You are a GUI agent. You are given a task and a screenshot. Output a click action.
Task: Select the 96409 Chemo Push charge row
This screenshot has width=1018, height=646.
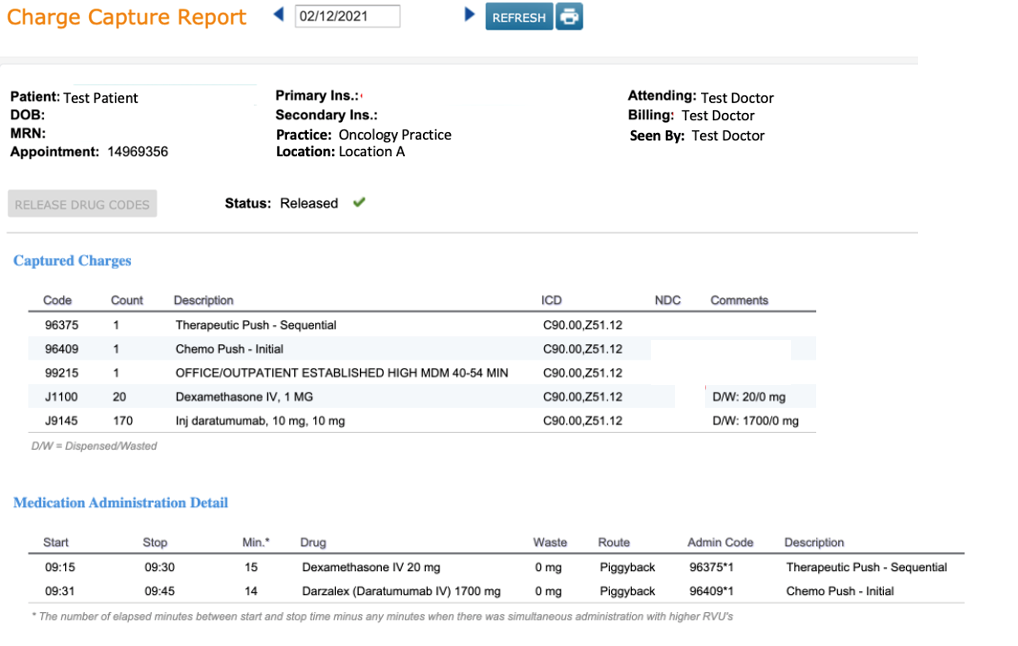pos(229,349)
